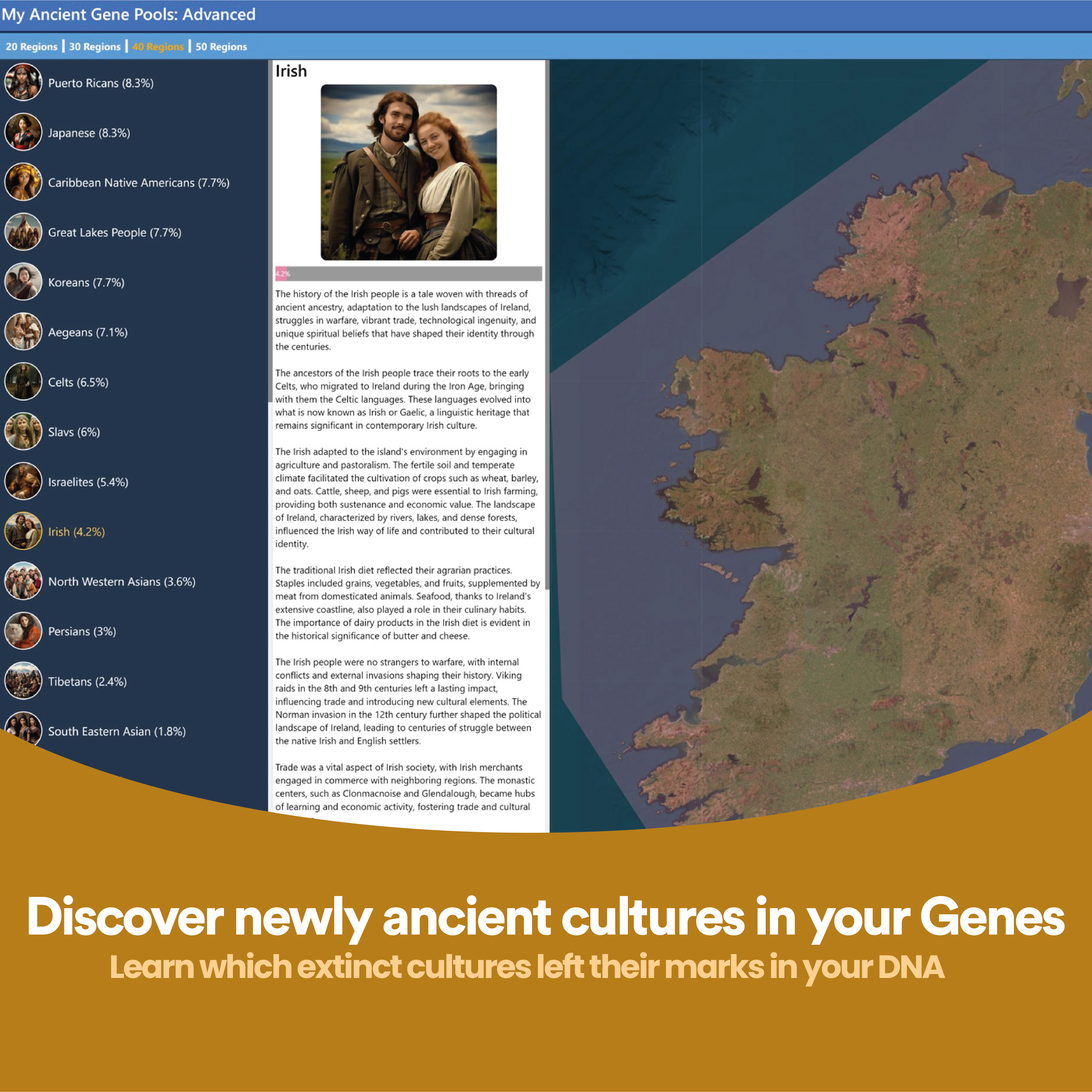Click the Israelites avatar icon
This screenshot has width=1092, height=1092.
[x=23, y=481]
